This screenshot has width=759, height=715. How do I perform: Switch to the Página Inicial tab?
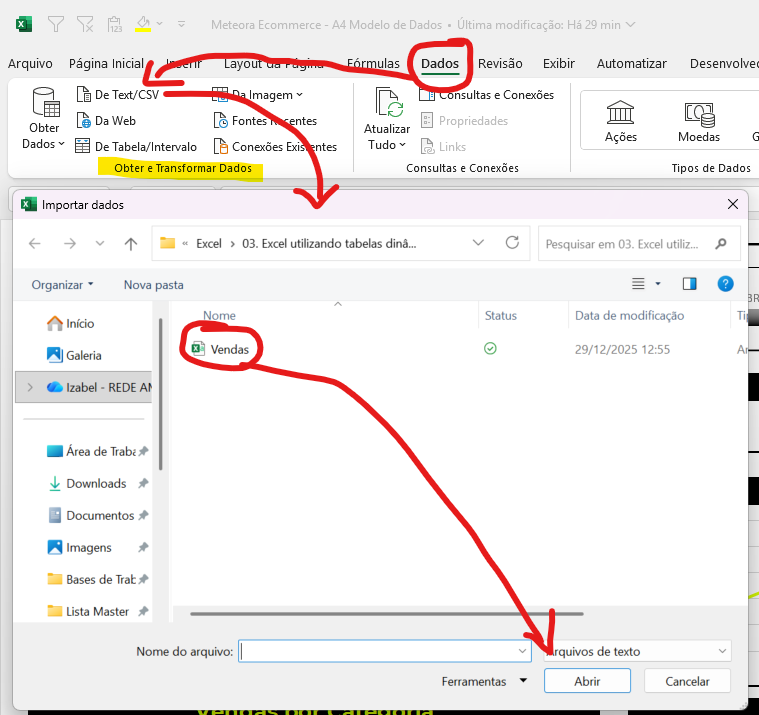pyautogui.click(x=106, y=63)
